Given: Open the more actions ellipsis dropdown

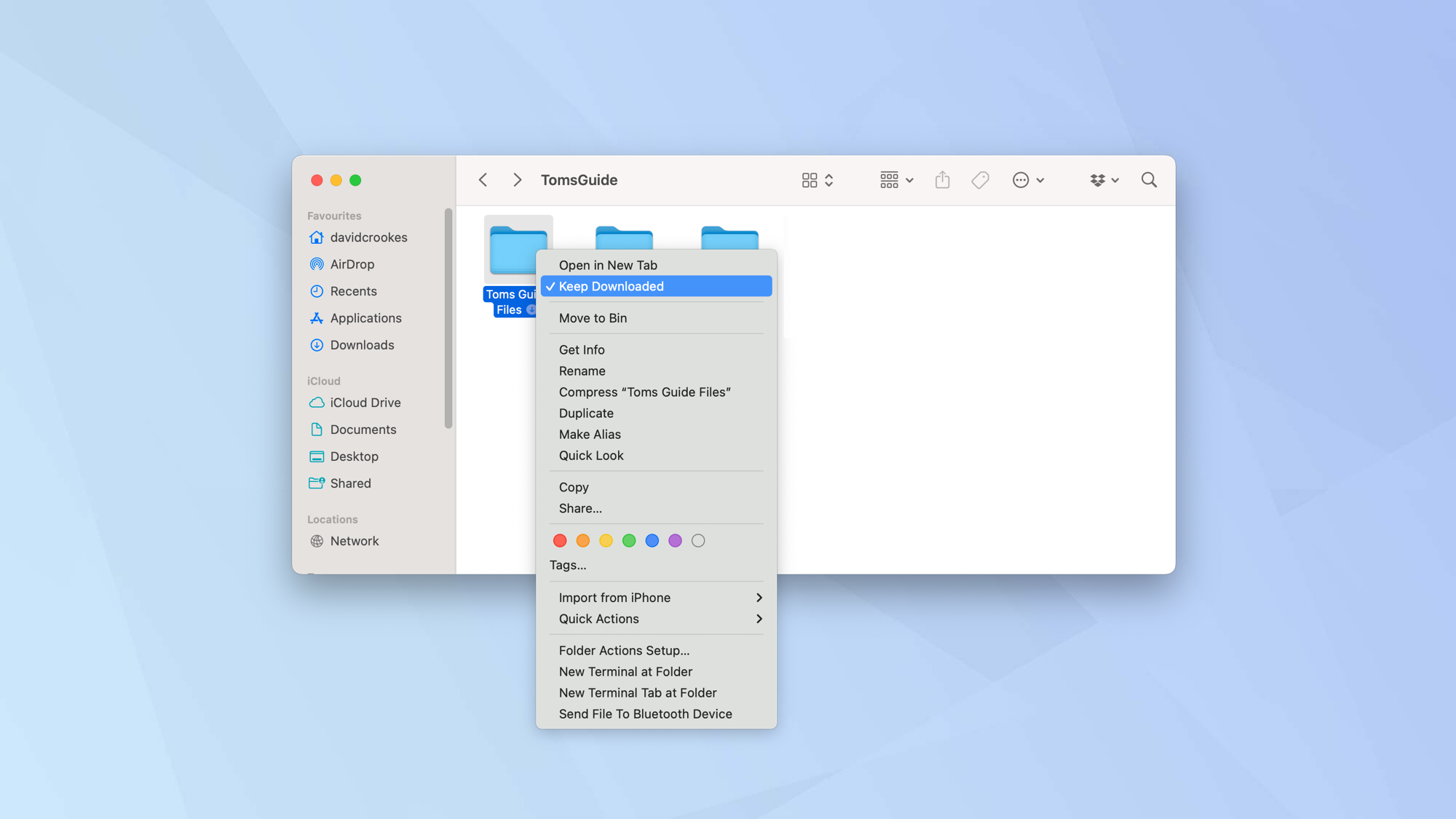Looking at the screenshot, I should 1021,180.
